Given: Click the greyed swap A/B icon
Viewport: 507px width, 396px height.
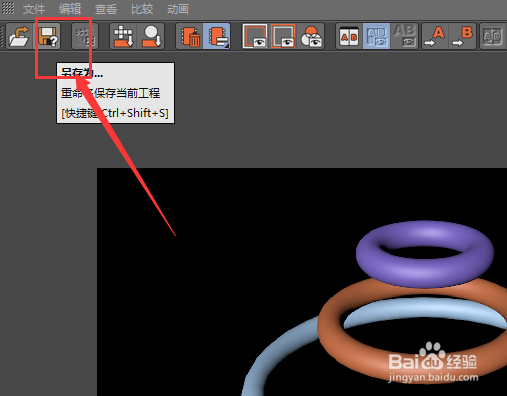Looking at the screenshot, I should [x=493, y=36].
